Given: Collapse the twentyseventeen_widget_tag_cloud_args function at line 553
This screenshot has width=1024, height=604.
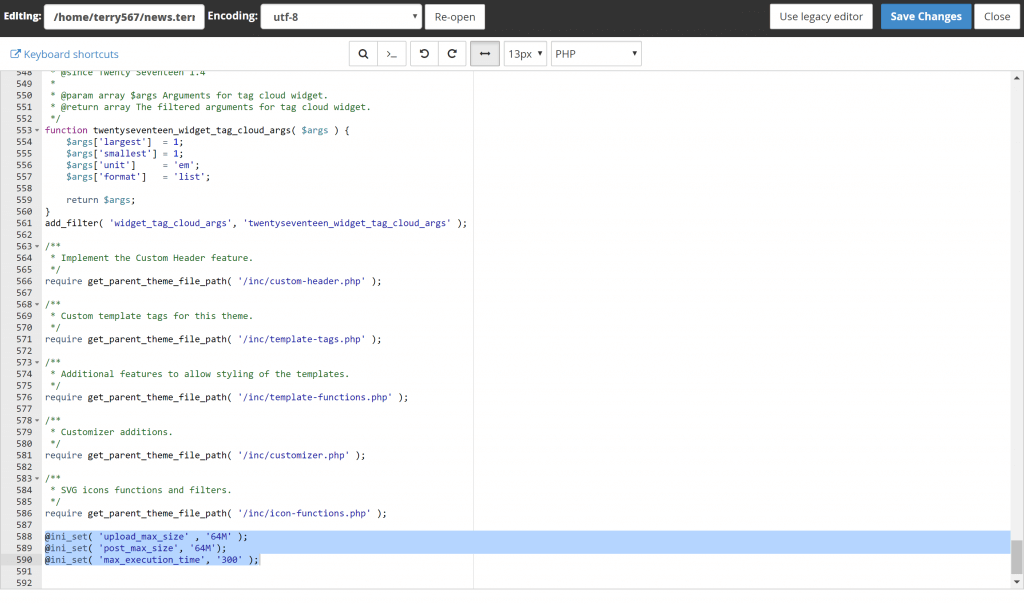Looking at the screenshot, I should pyautogui.click(x=37, y=131).
